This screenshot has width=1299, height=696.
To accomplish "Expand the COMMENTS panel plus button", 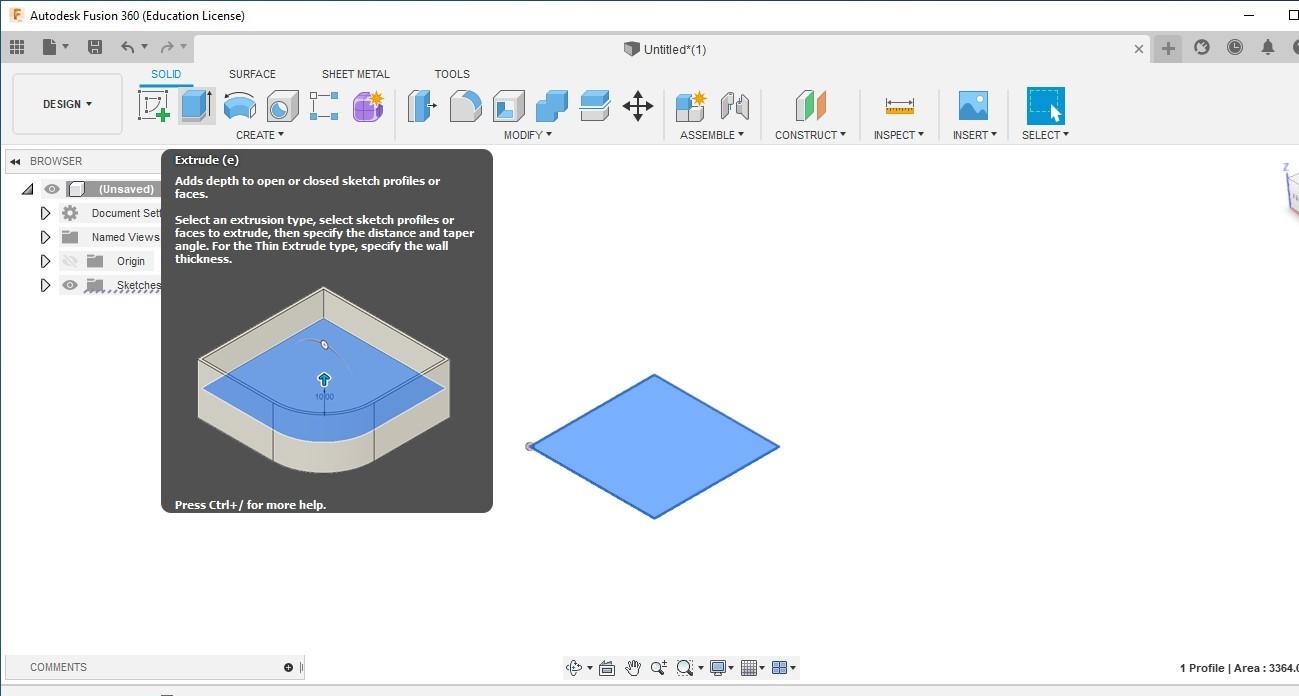I will [288, 667].
